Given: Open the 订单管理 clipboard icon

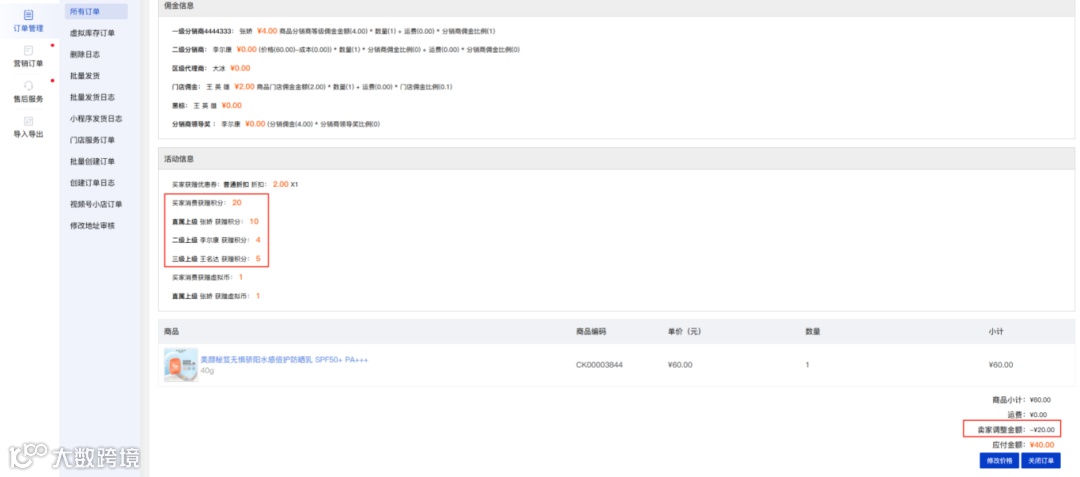Looking at the screenshot, I should pos(28,14).
